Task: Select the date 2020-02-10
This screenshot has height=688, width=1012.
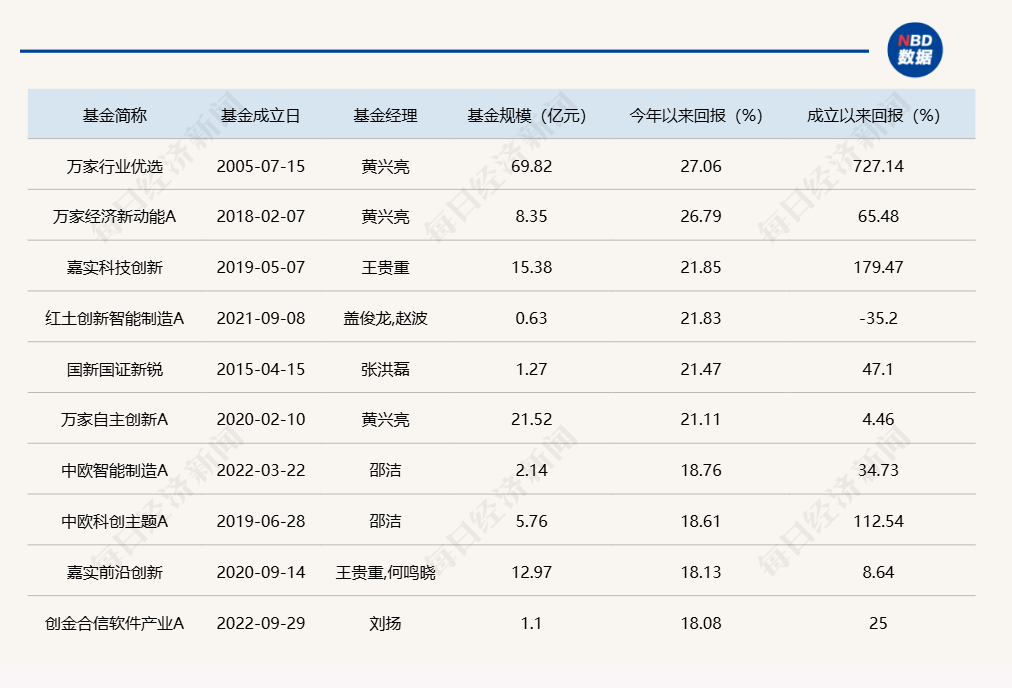Action: [x=261, y=420]
